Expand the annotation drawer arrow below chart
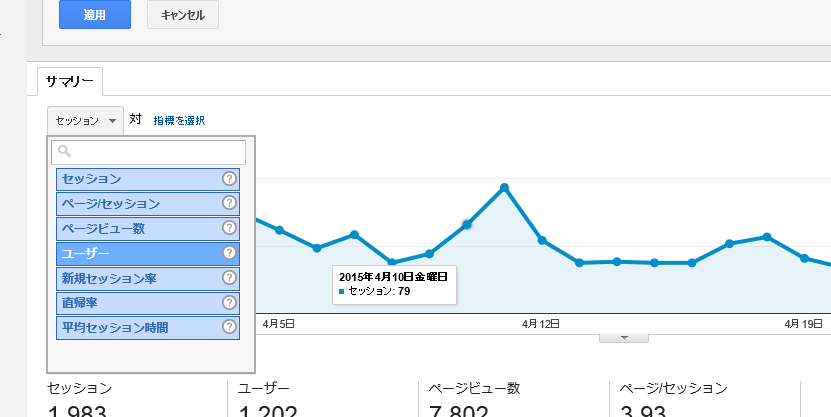Viewport: 831px width, 417px height. point(623,338)
